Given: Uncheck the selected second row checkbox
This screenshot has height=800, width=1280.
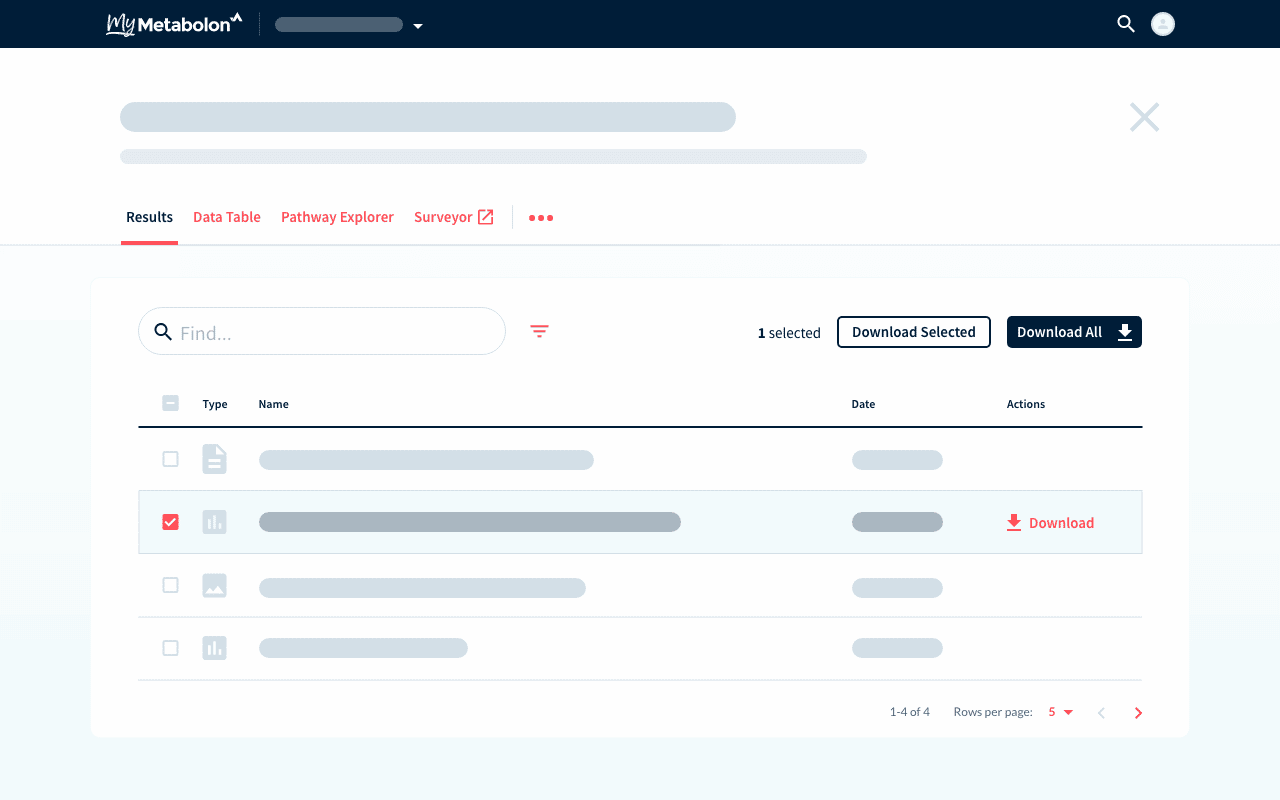Looking at the screenshot, I should pos(170,522).
